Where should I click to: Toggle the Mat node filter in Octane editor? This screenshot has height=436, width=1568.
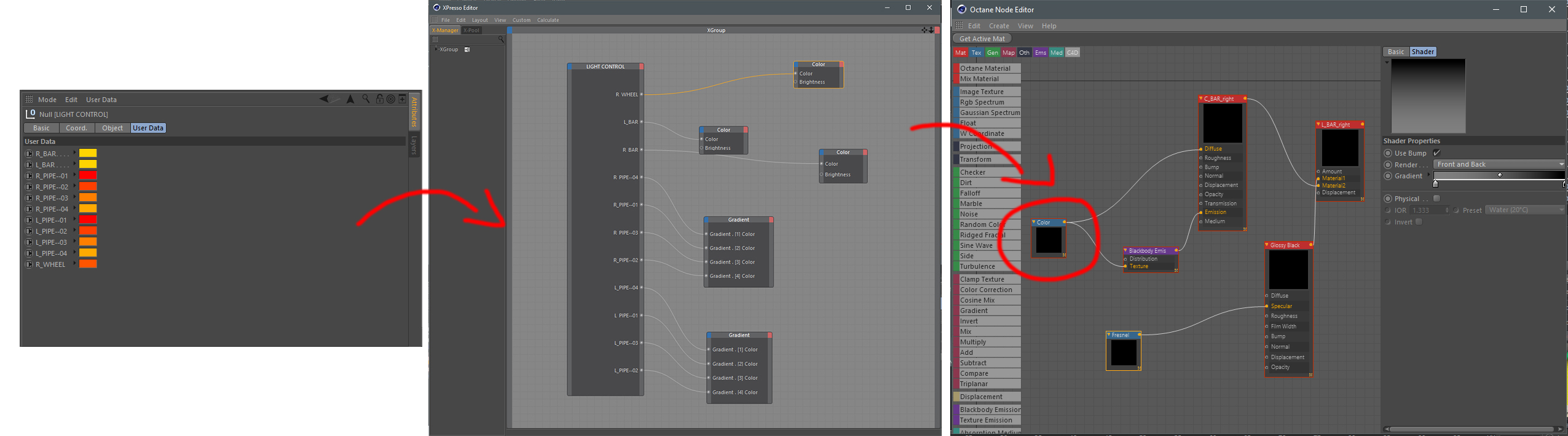click(961, 53)
